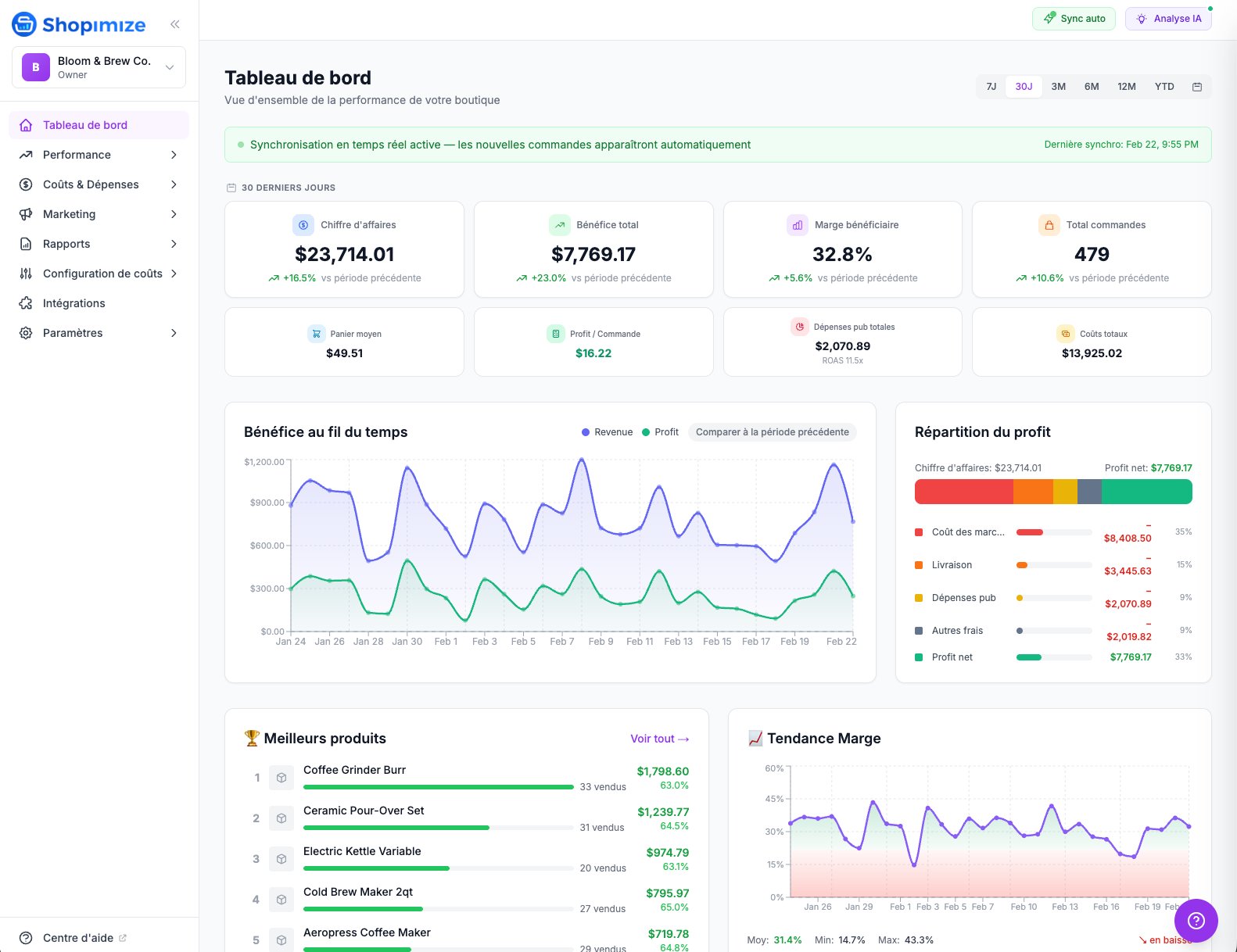Image resolution: width=1237 pixels, height=952 pixels.
Task: Click the Marge bénéficiaire card icon
Action: tap(798, 225)
